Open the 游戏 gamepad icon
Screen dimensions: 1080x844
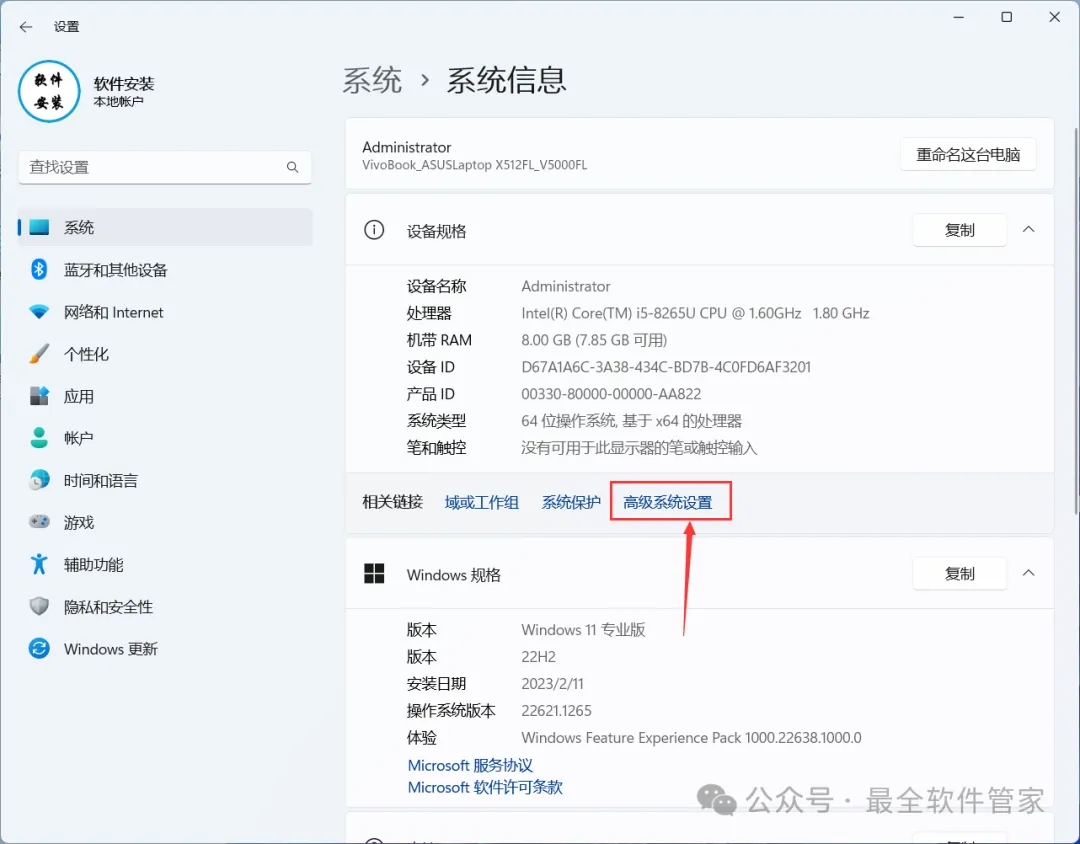pyautogui.click(x=39, y=522)
